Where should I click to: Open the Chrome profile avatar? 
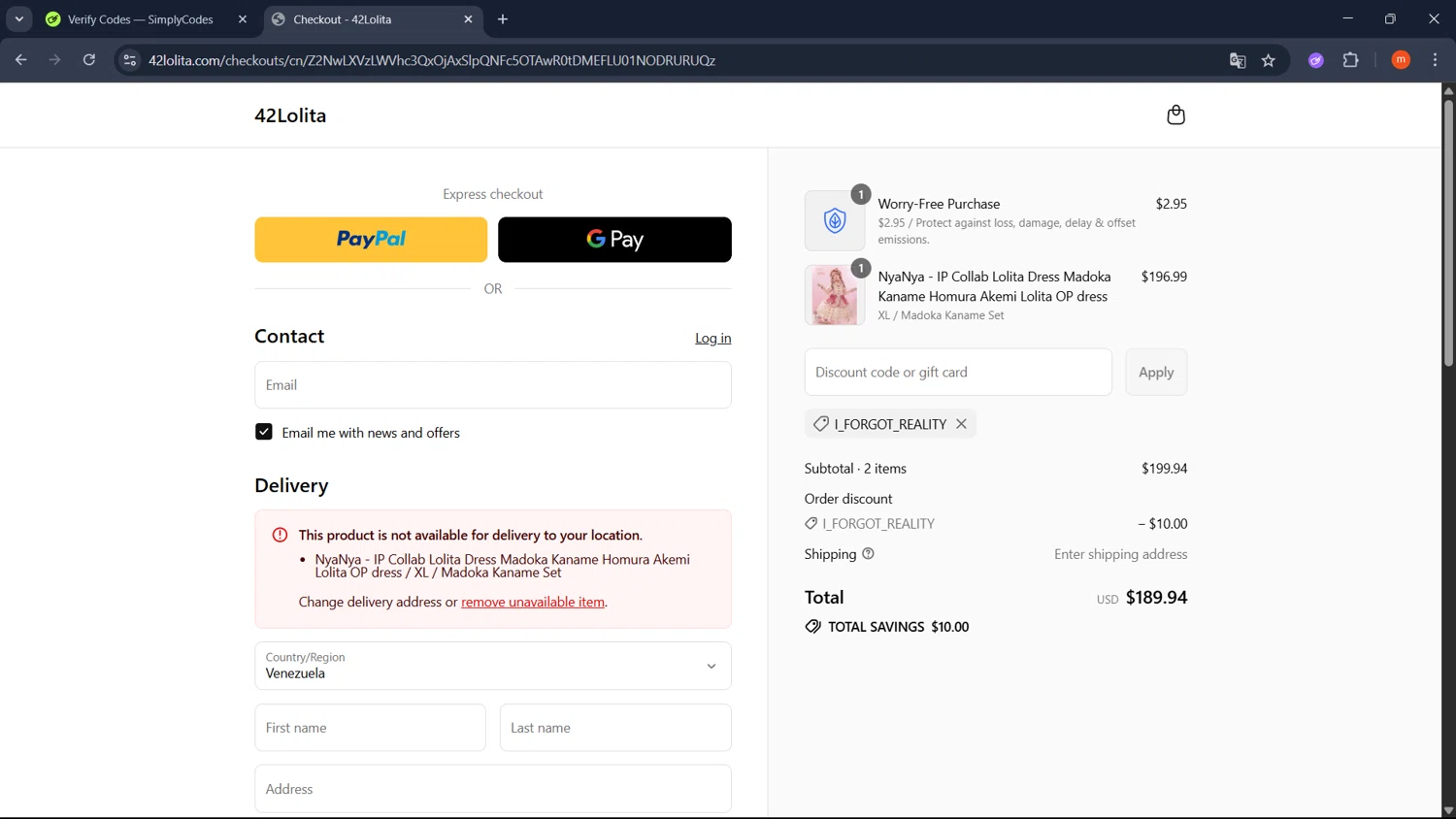1401,60
